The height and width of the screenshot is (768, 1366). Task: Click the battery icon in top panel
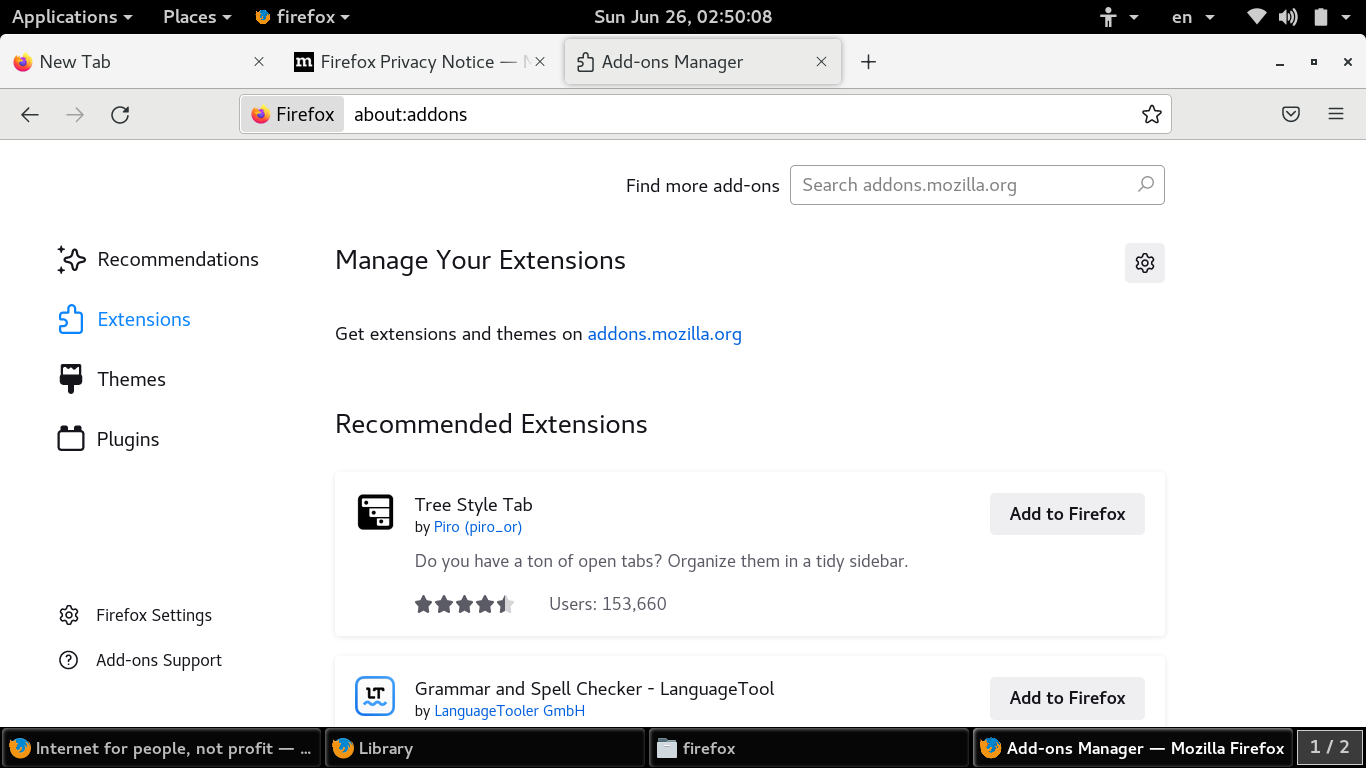pyautogui.click(x=1321, y=17)
